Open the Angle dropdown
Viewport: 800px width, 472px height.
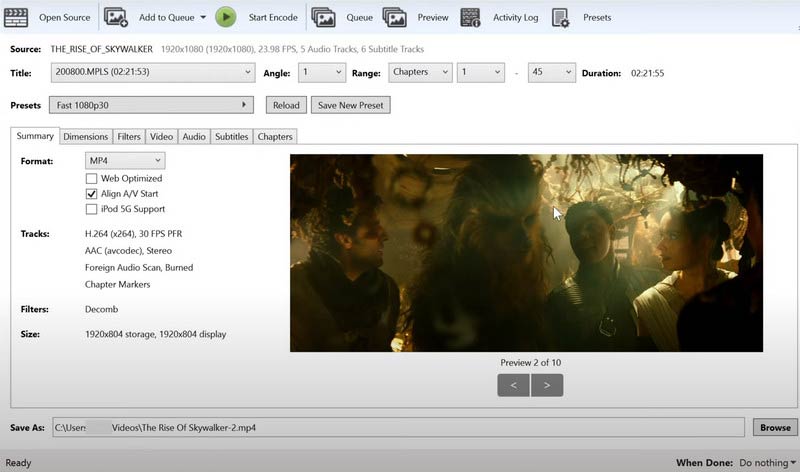(x=322, y=72)
